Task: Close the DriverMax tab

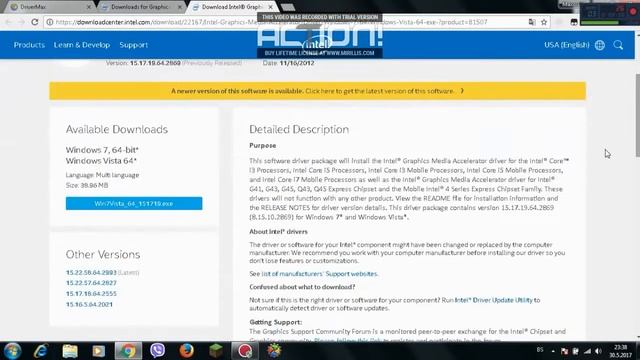Action: 89,7
